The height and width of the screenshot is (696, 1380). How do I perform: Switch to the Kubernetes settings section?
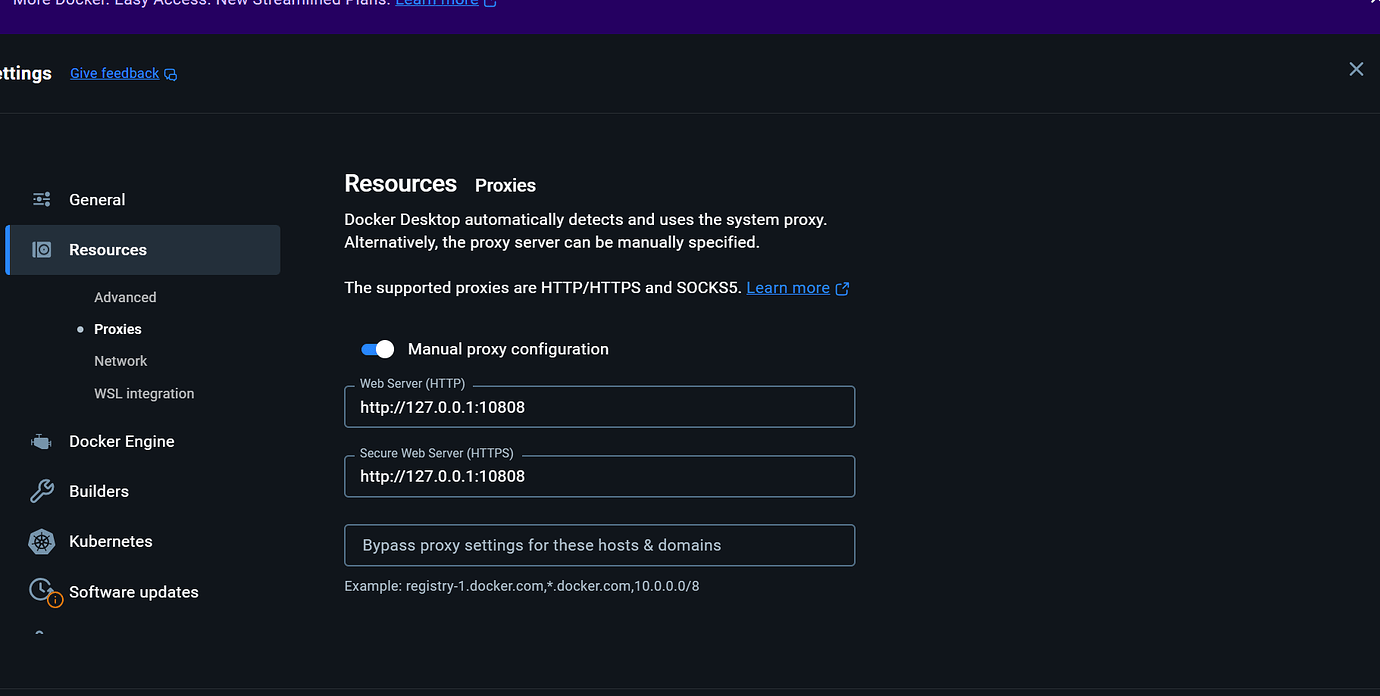[x=110, y=542]
